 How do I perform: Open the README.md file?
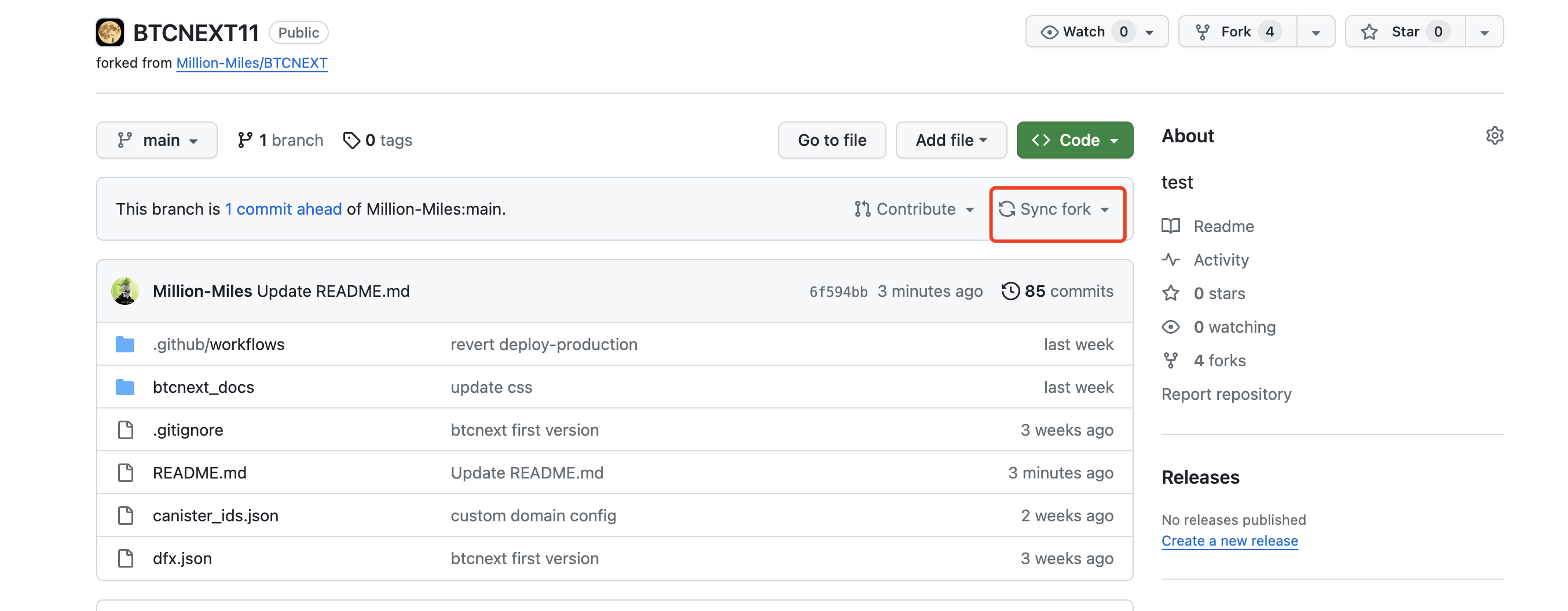click(x=200, y=472)
